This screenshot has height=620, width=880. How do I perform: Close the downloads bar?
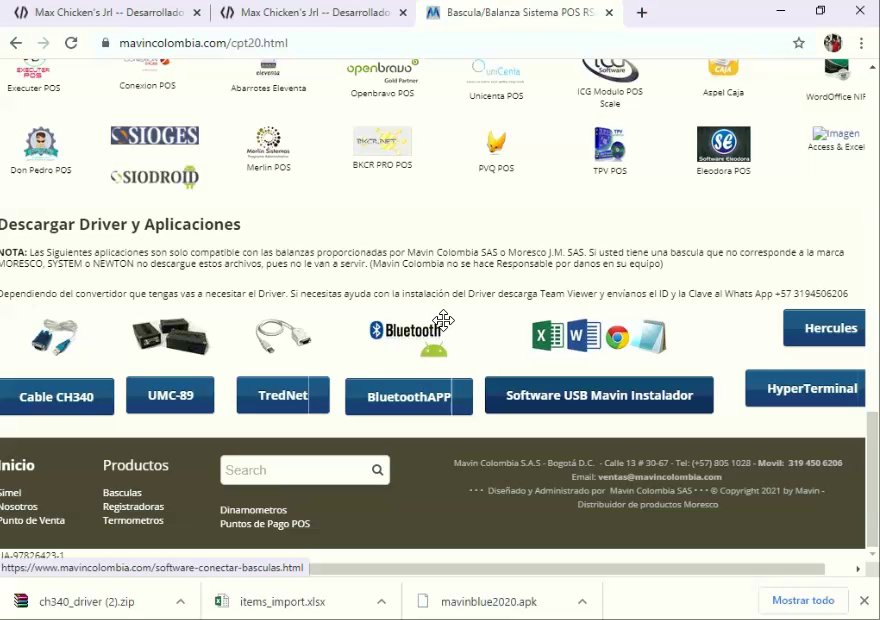[864, 601]
